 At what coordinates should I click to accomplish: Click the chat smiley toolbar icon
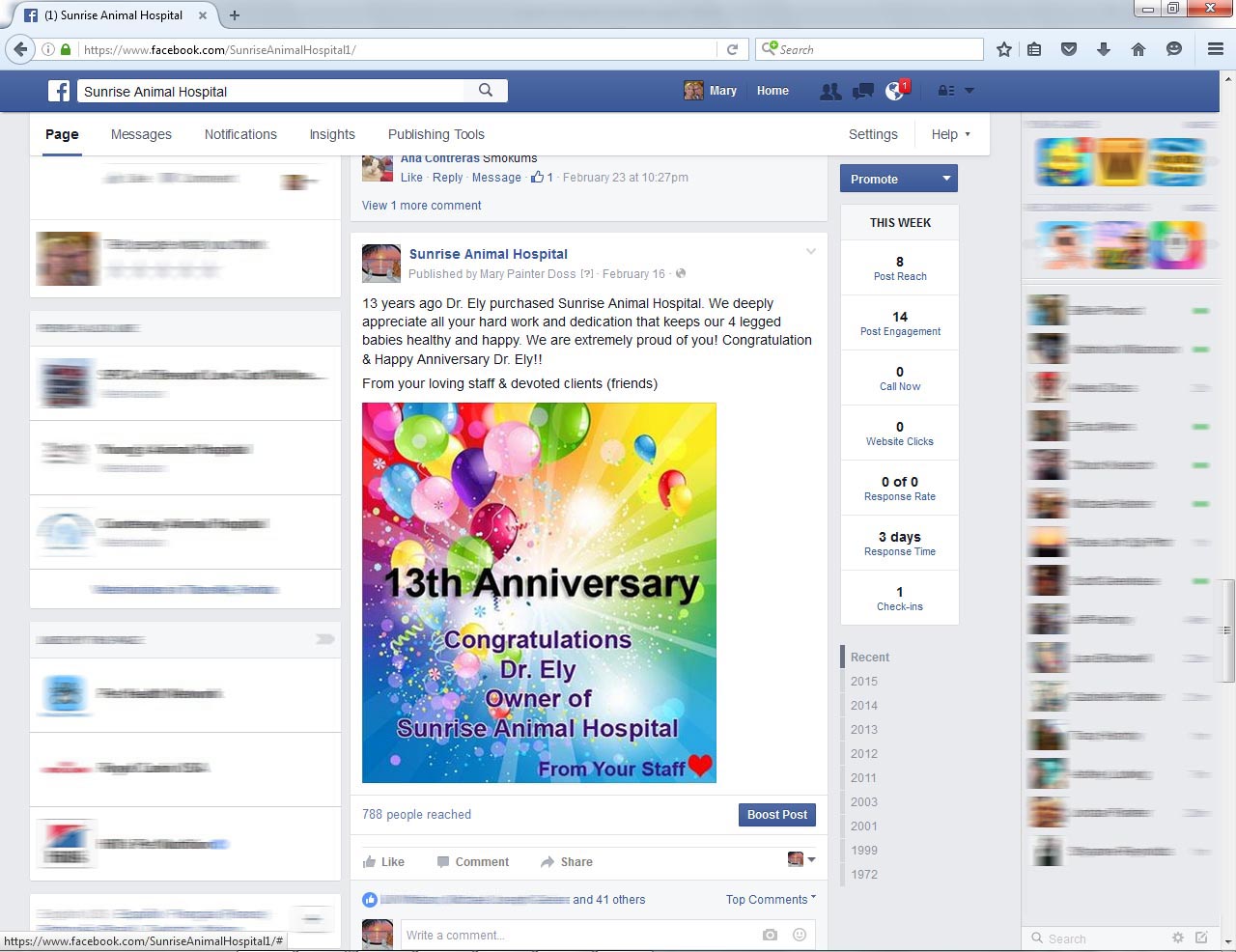[x=1174, y=49]
